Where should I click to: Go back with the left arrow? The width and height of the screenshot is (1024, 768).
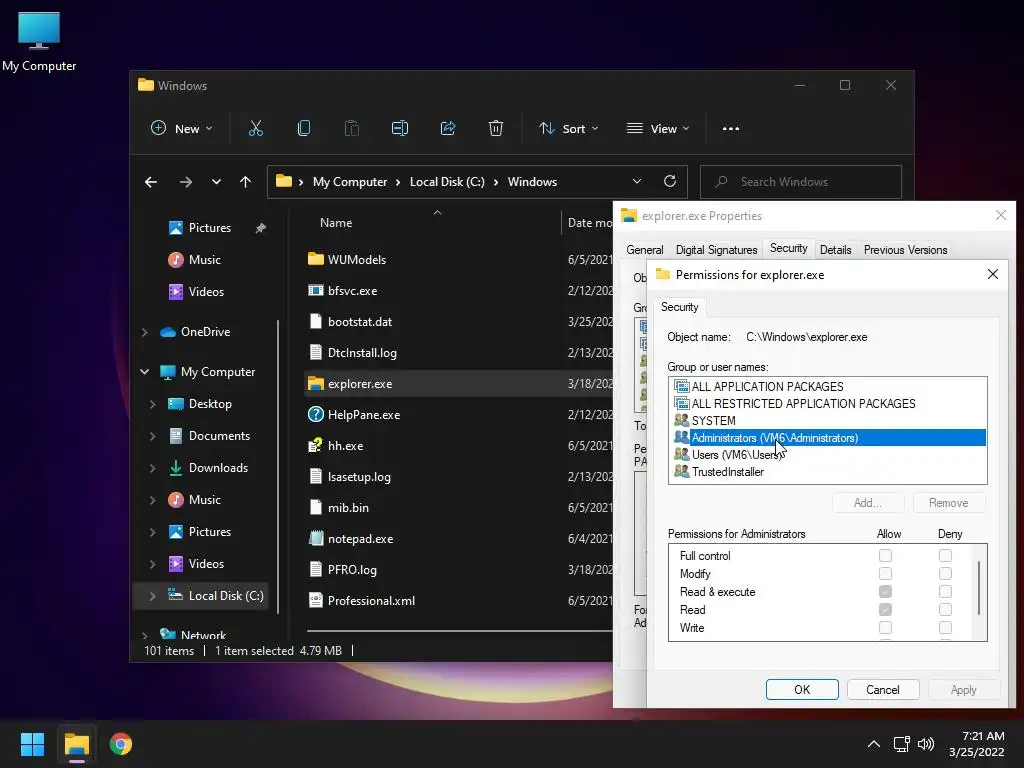pos(151,182)
